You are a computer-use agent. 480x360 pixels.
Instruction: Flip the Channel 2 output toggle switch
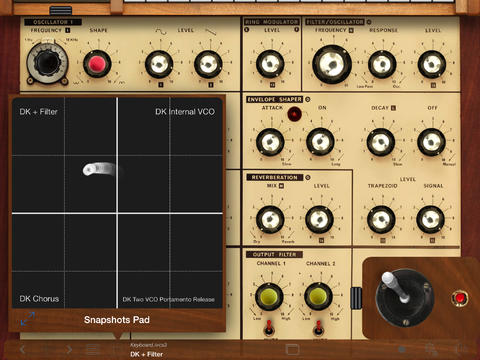(x=318, y=327)
